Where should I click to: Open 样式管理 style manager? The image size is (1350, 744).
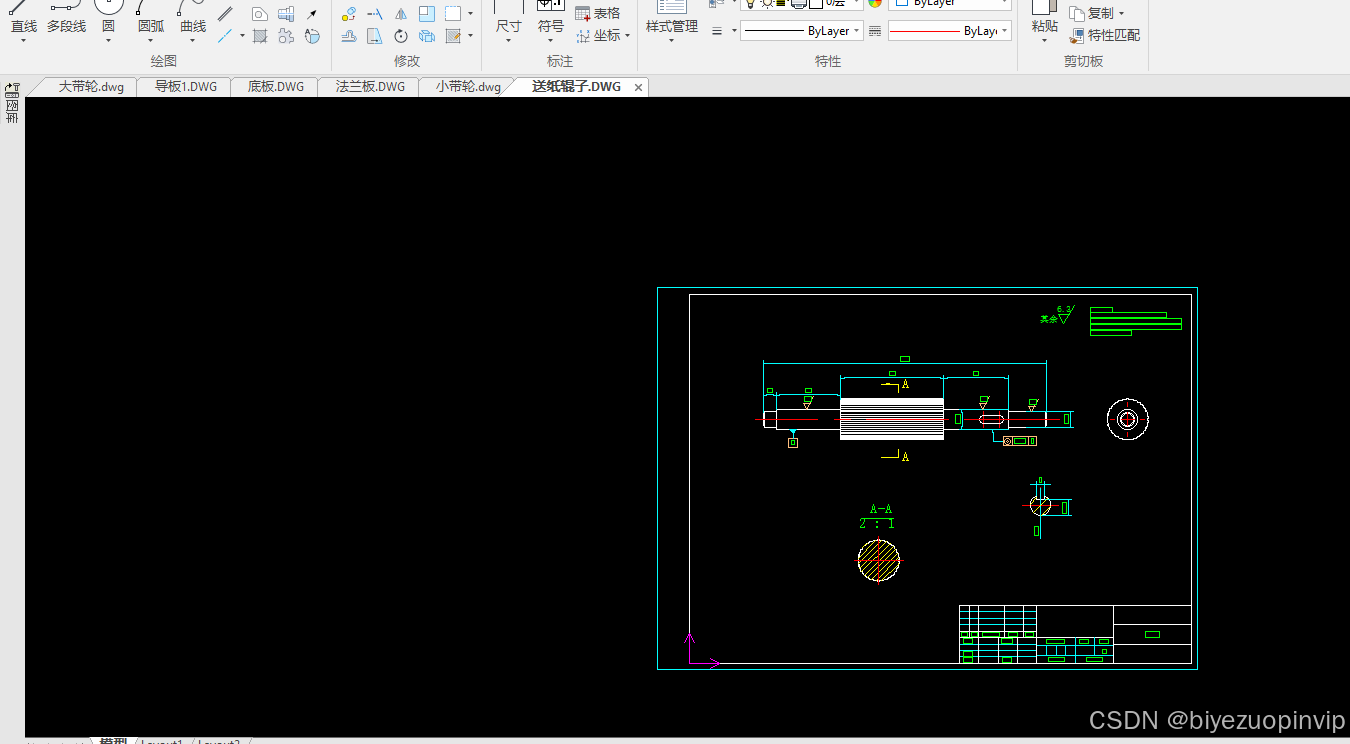(x=671, y=18)
